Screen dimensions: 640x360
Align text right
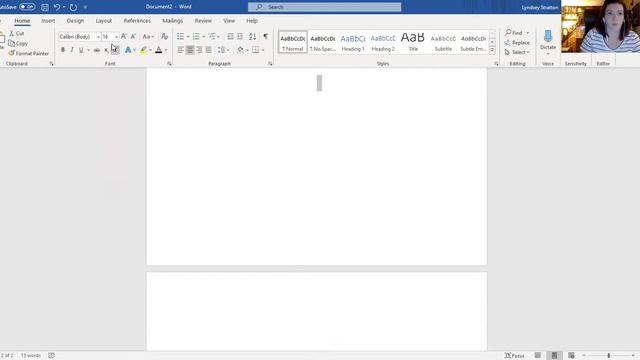click(199, 50)
